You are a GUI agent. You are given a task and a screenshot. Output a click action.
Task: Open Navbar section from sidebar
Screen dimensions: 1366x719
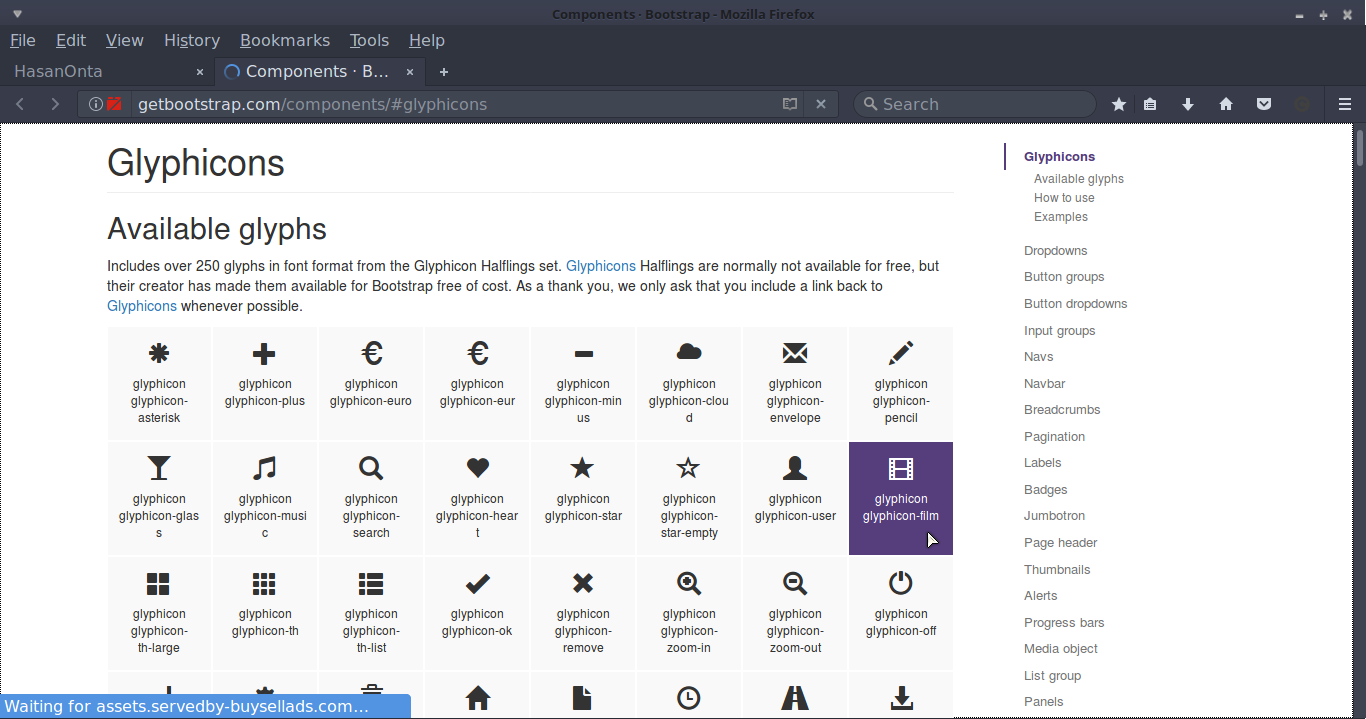pyautogui.click(x=1045, y=384)
